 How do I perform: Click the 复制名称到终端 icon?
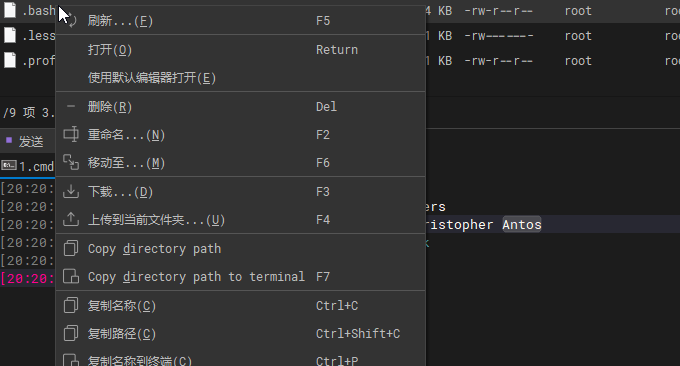pos(71,360)
